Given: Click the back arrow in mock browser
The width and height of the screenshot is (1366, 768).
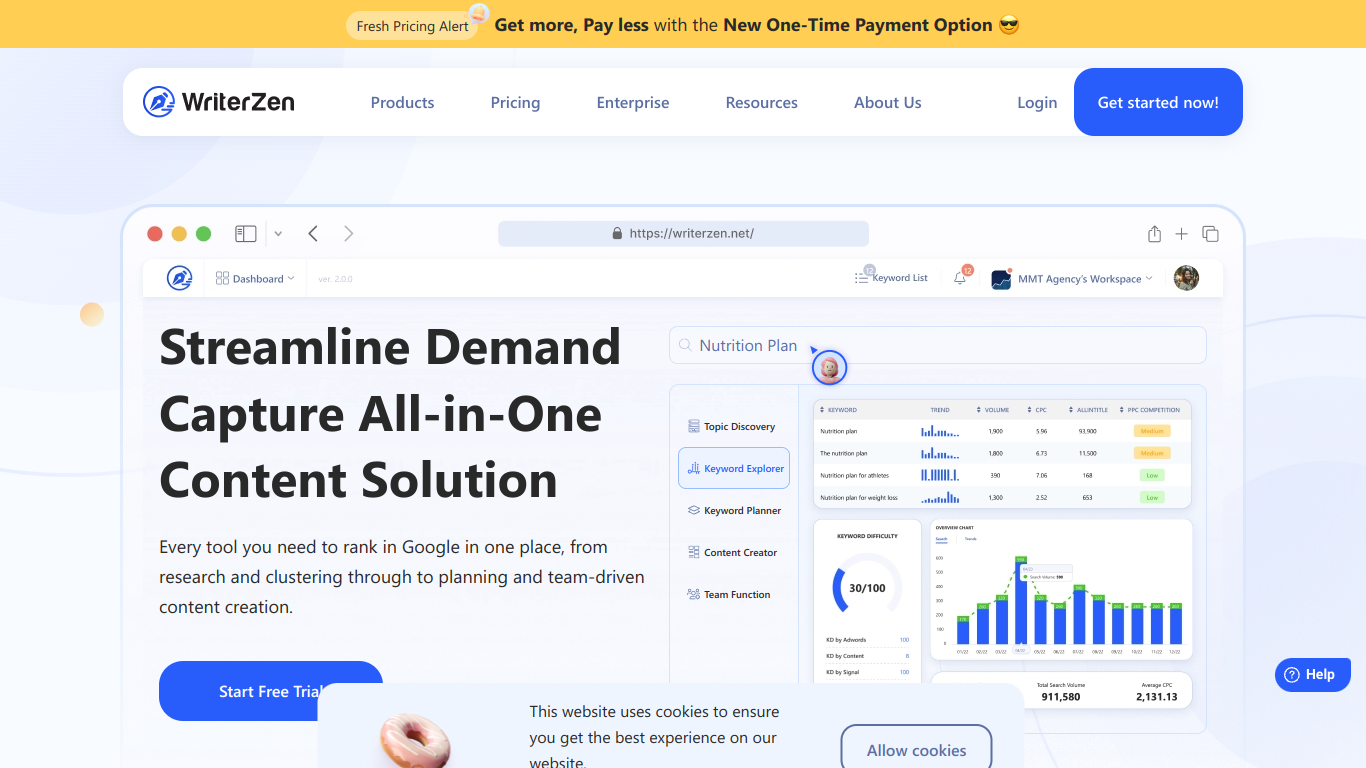Looking at the screenshot, I should point(313,234).
